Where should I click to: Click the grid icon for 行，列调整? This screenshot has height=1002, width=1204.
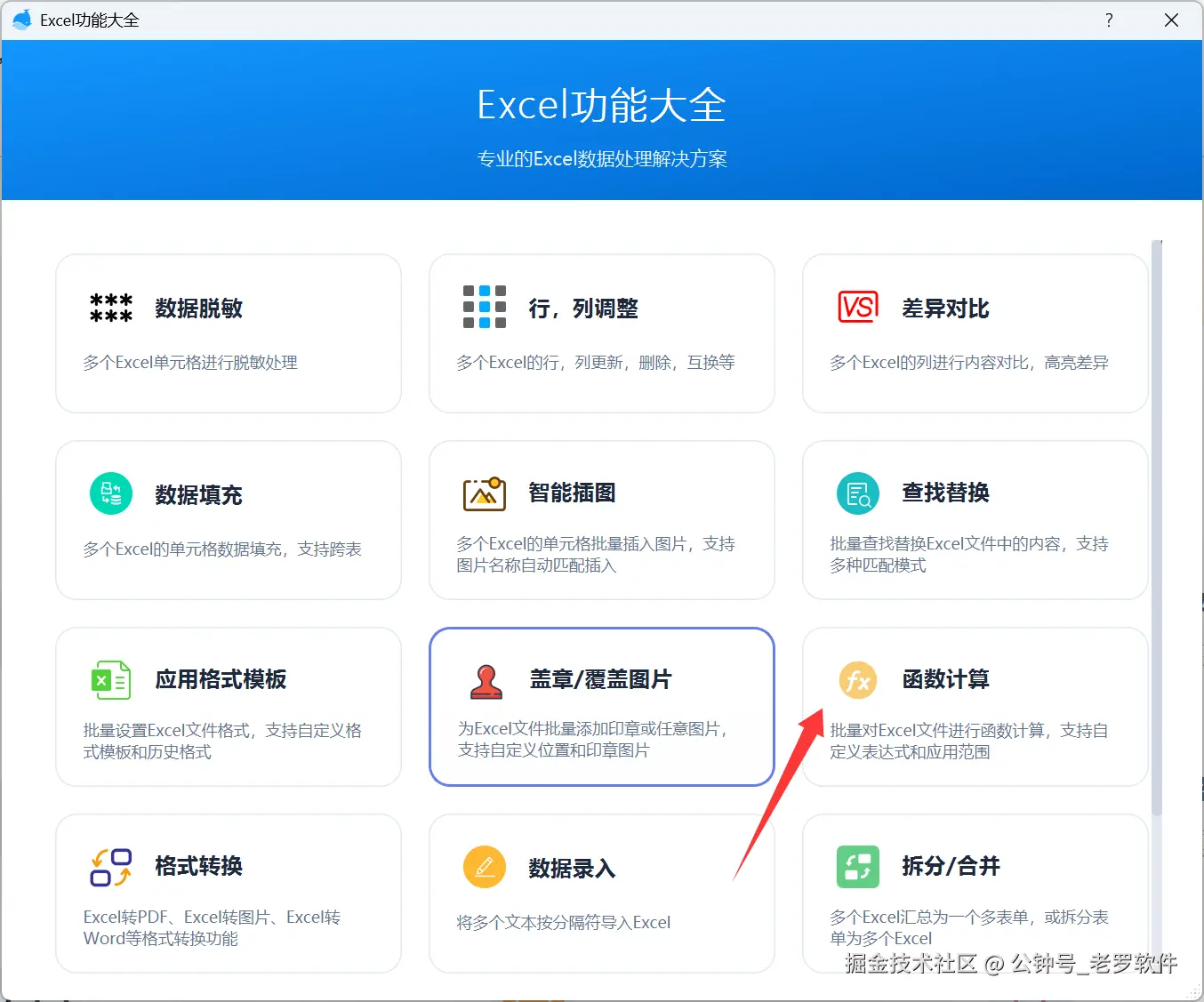click(485, 307)
